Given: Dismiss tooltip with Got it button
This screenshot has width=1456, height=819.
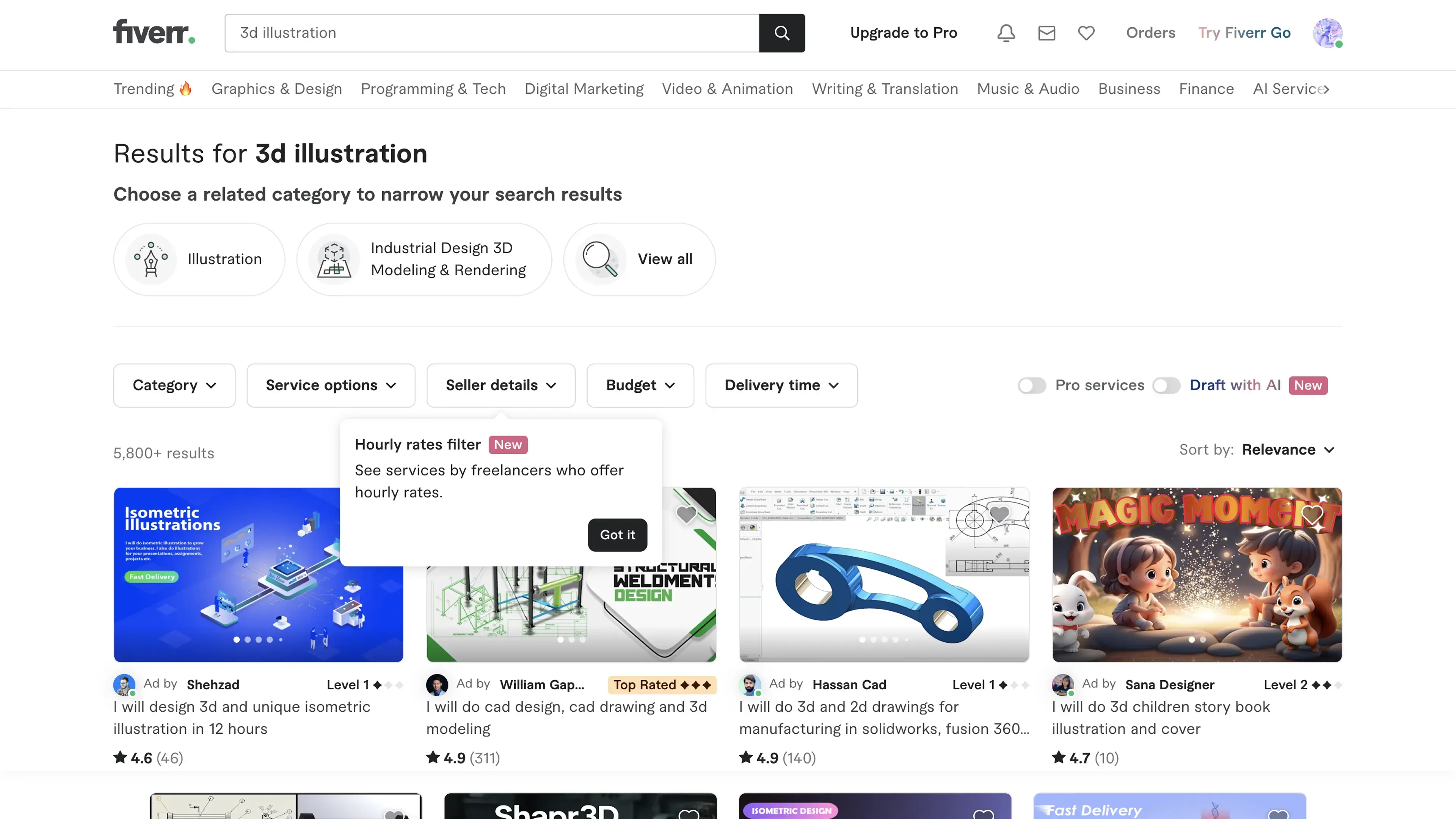Looking at the screenshot, I should click(x=617, y=535).
